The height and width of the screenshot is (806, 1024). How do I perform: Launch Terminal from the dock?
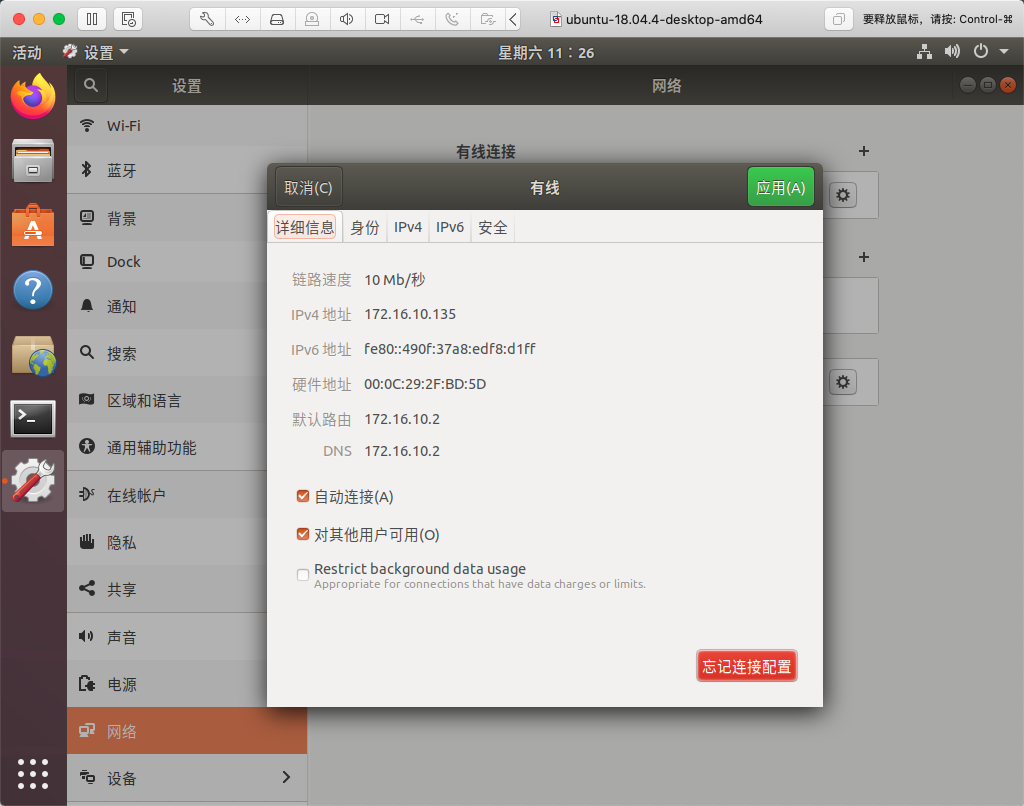[x=33, y=418]
